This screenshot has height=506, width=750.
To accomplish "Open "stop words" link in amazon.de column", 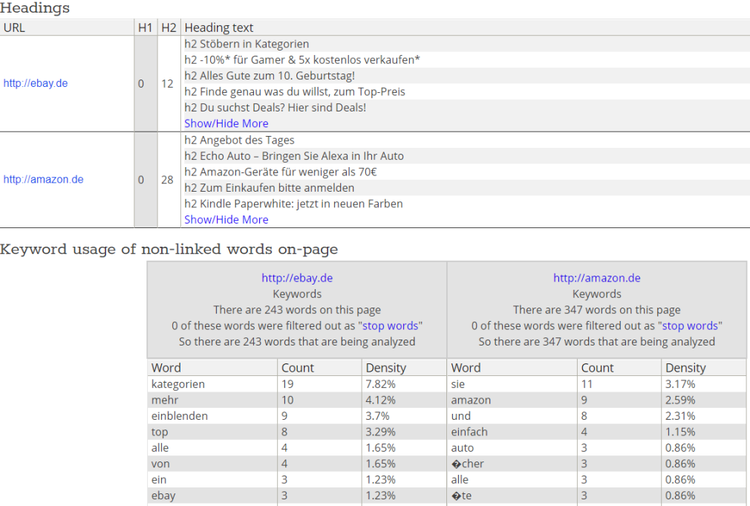I will point(690,326).
